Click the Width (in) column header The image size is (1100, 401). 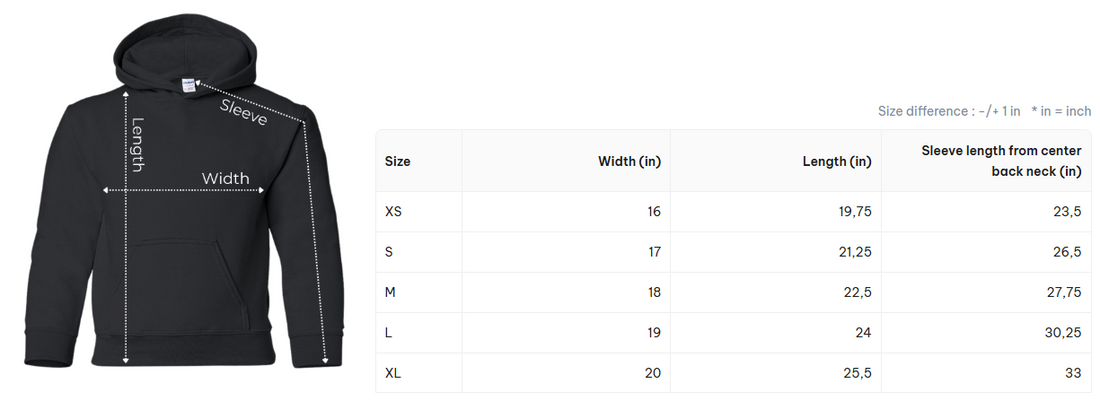[x=629, y=161]
